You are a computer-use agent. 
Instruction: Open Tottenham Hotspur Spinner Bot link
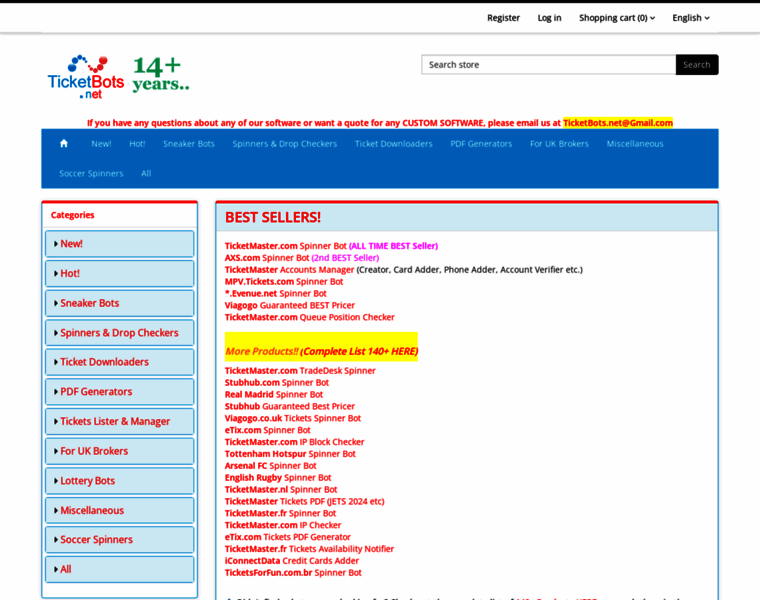tap(290, 454)
